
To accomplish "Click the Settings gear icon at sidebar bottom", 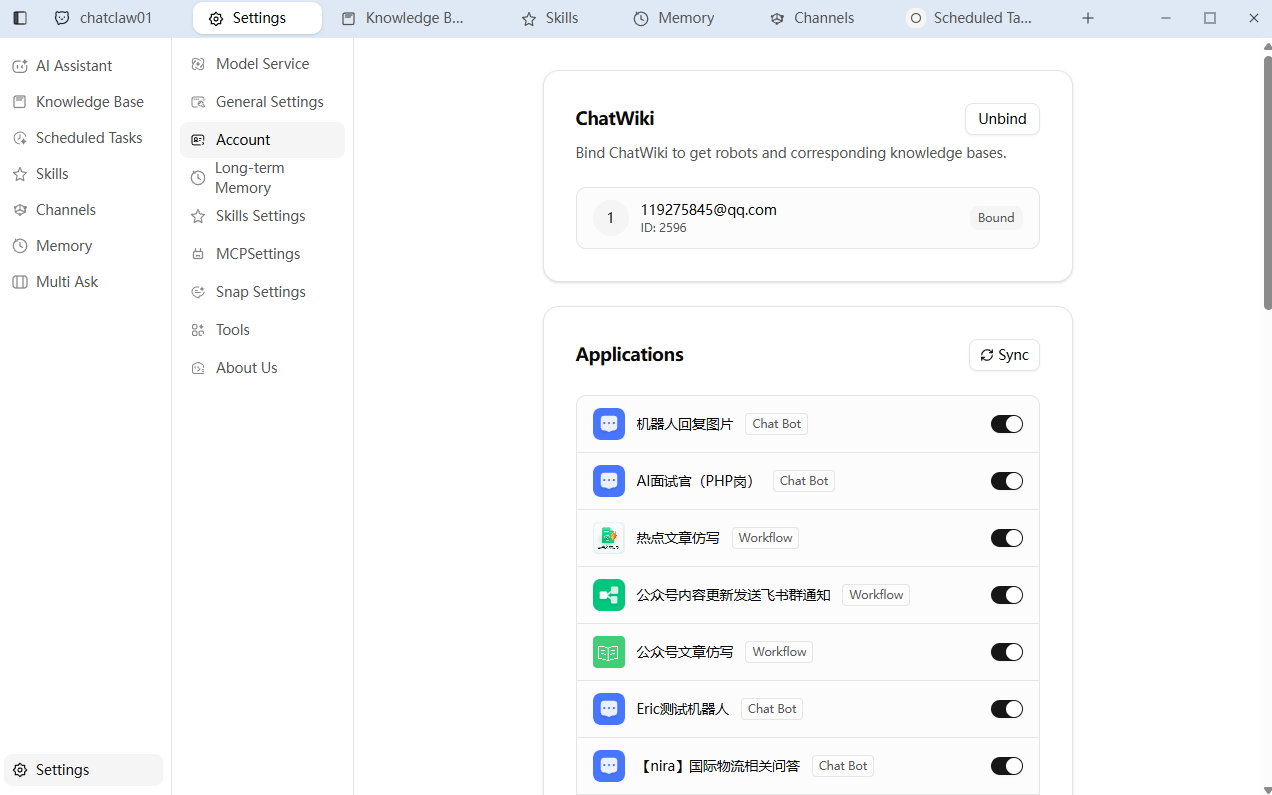I will [x=20, y=770].
